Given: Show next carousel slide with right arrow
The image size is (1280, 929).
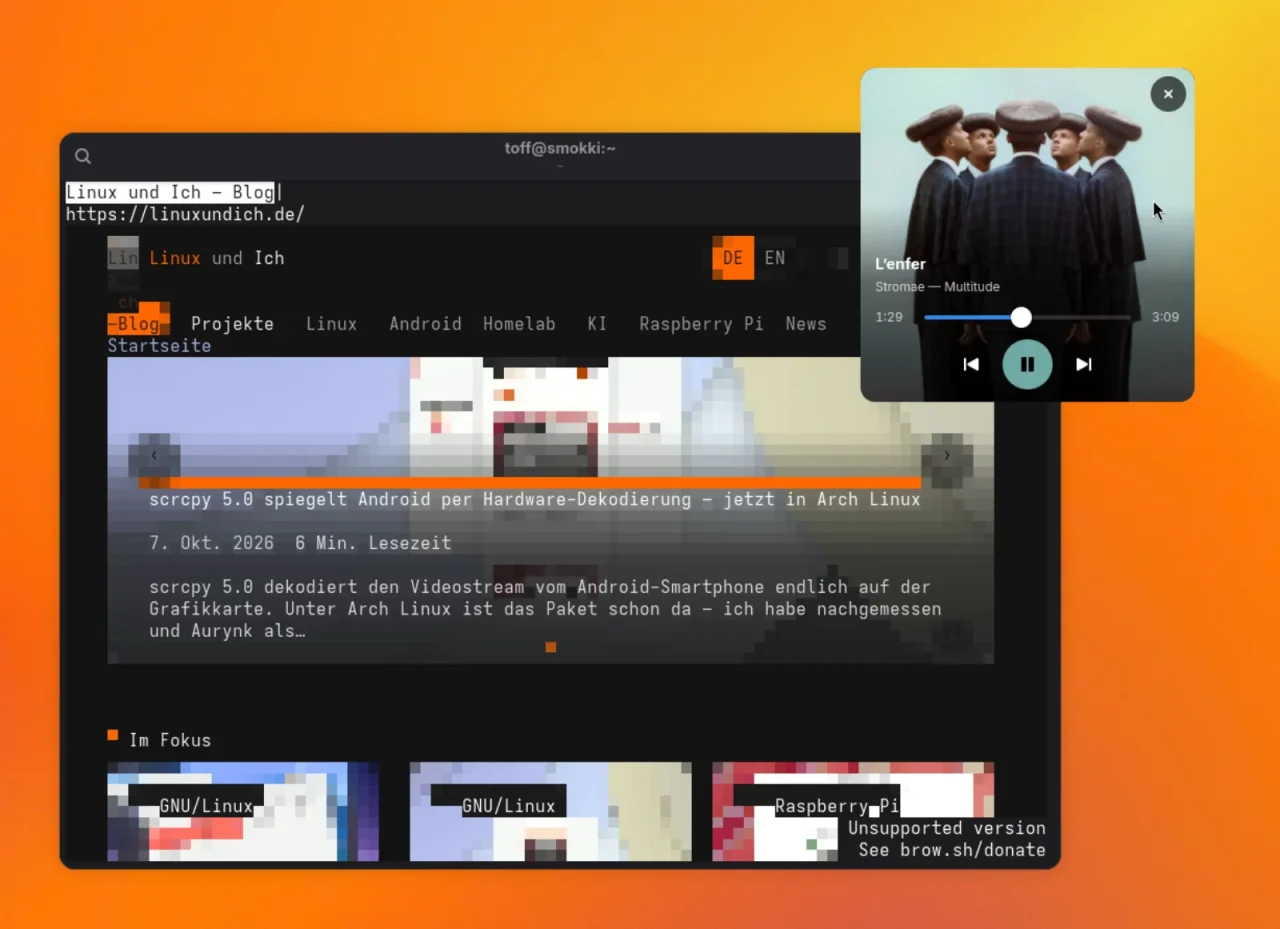Looking at the screenshot, I should [x=947, y=455].
